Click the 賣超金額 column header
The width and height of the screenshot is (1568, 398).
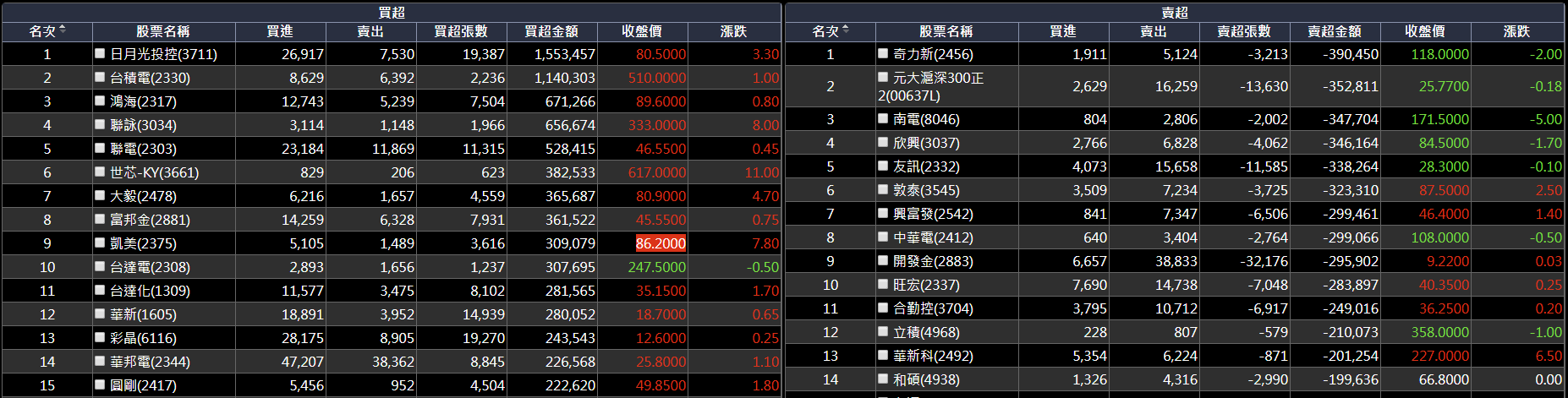[1335, 31]
